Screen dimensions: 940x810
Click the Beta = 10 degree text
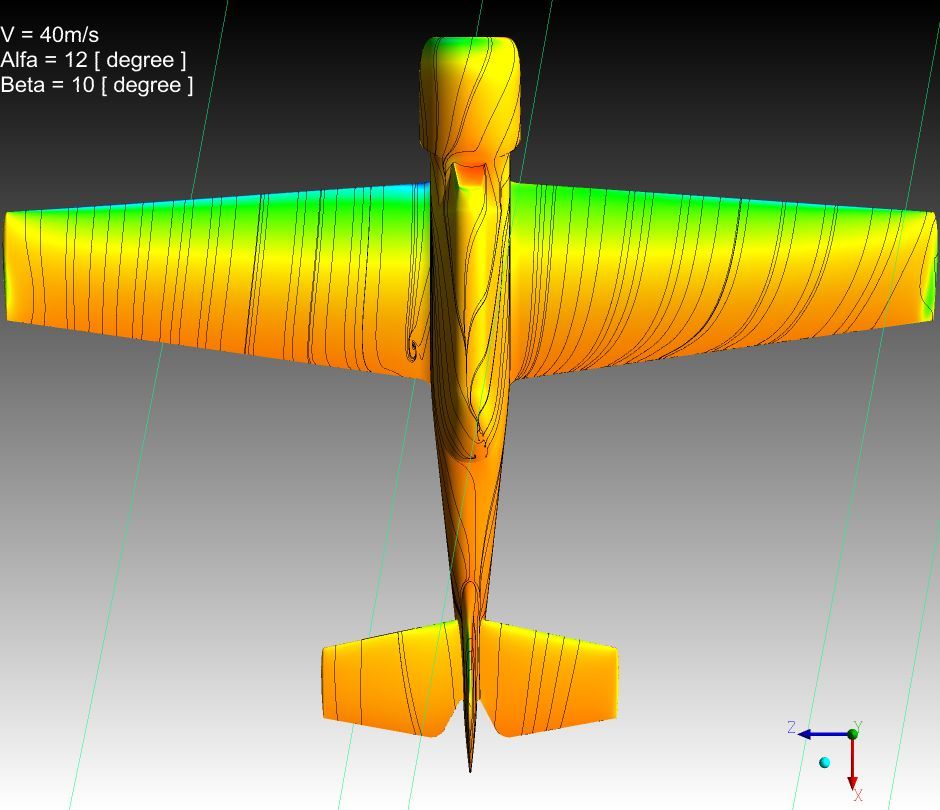[97, 85]
